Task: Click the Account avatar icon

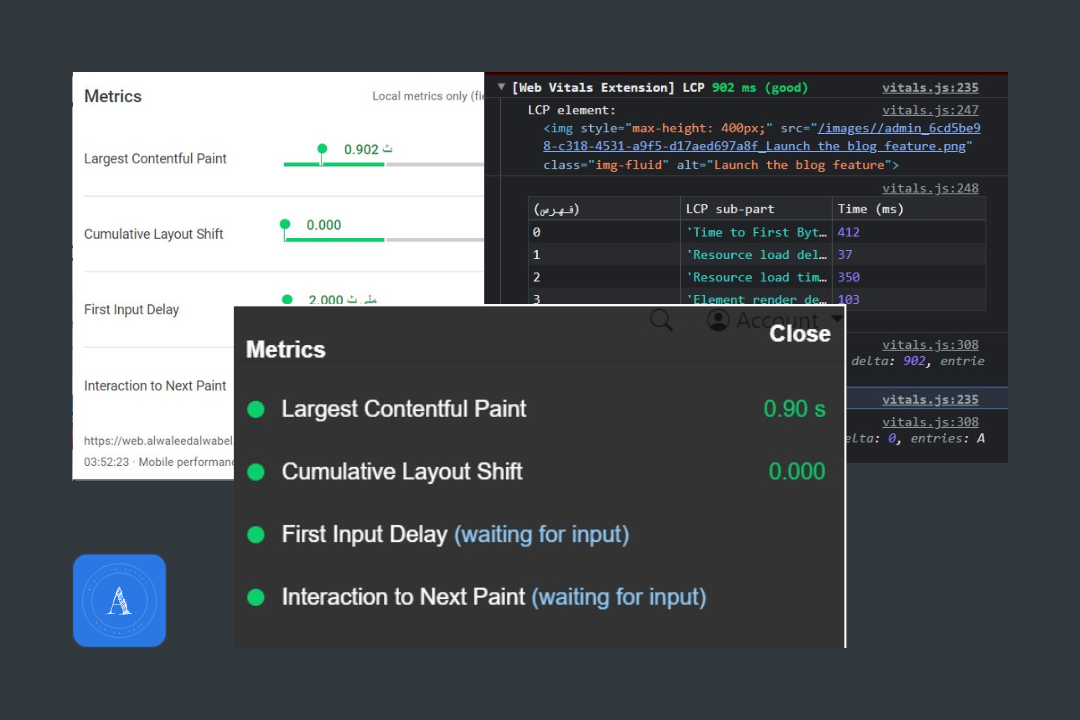Action: (718, 320)
